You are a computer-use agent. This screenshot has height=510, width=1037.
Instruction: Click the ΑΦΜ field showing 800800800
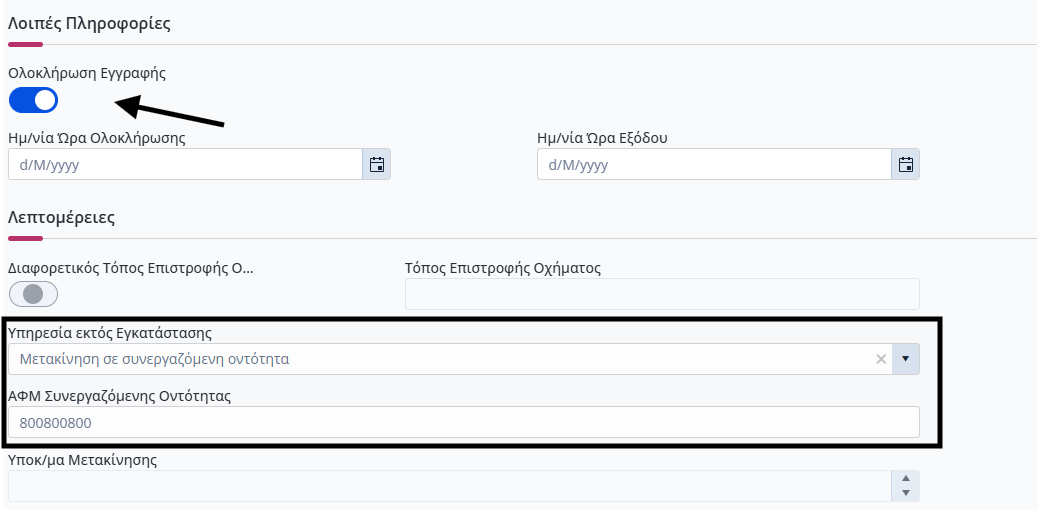coord(464,422)
